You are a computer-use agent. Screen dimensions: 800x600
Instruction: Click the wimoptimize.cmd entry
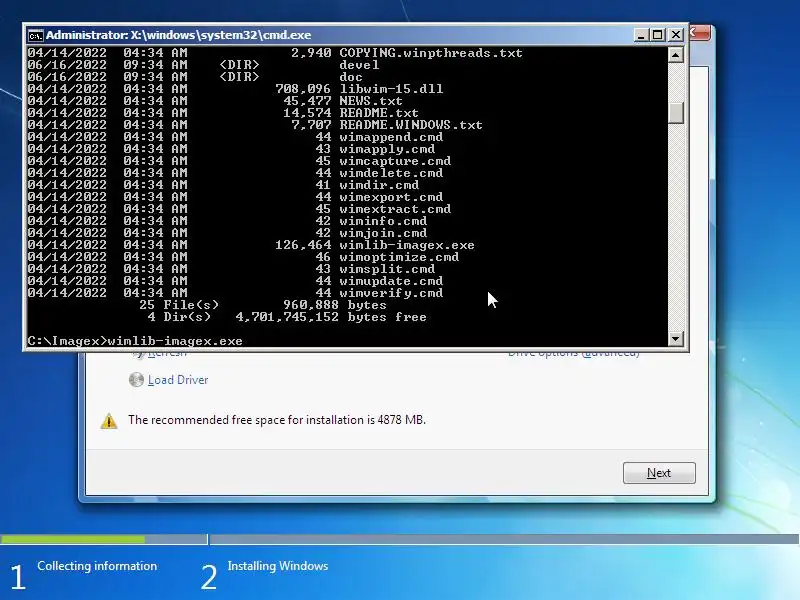click(399, 257)
